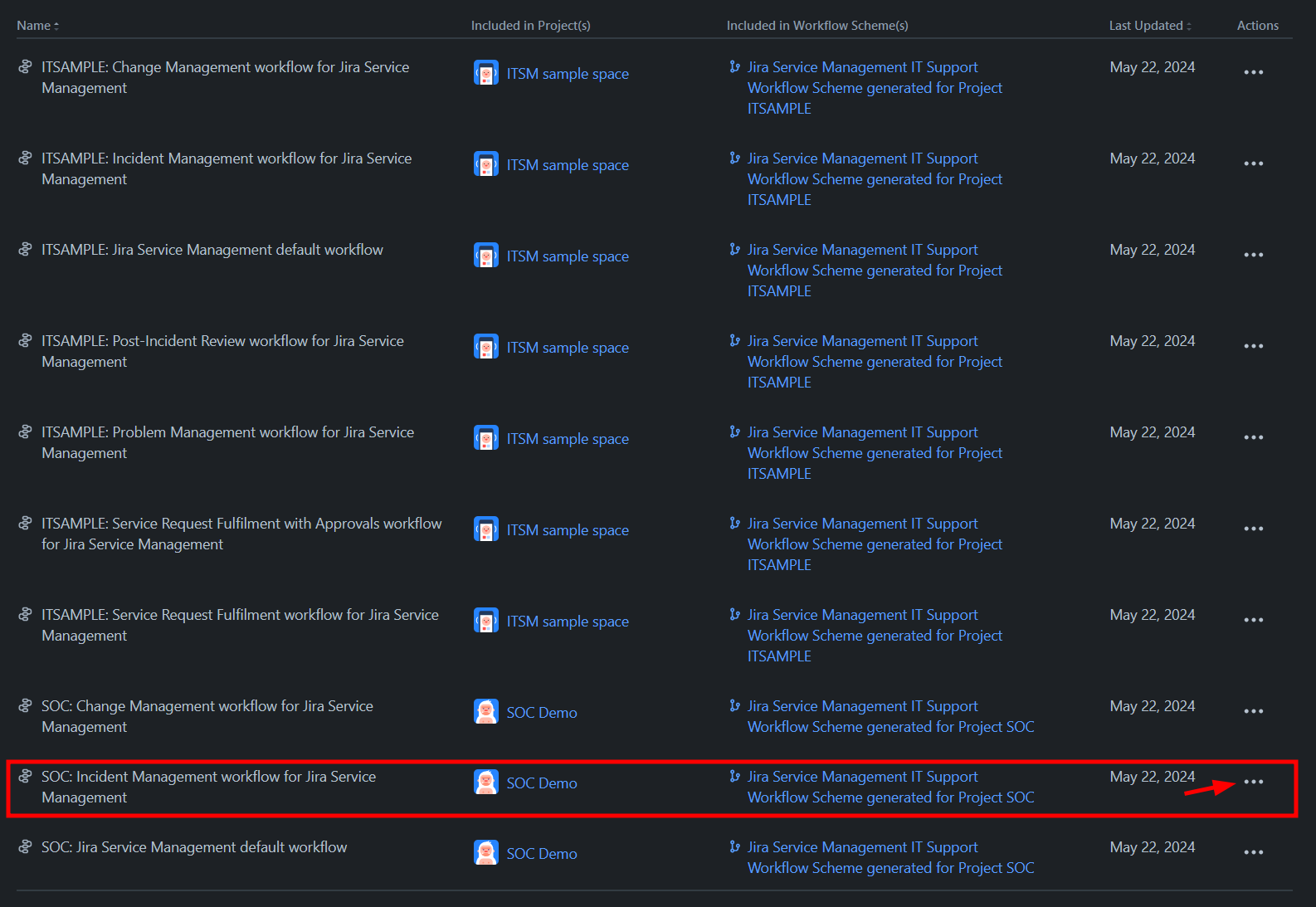Select SOC: Jira Service Management default workflow name

pyautogui.click(x=194, y=847)
